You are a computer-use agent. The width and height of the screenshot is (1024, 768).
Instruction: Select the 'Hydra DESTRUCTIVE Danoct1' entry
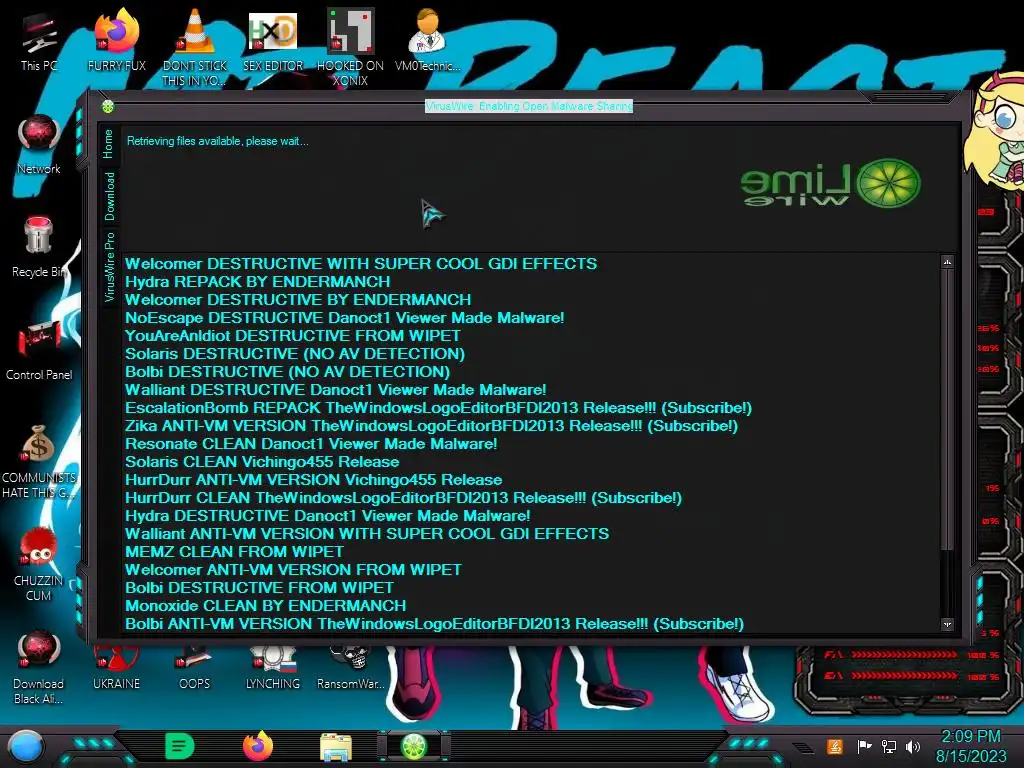pos(328,516)
